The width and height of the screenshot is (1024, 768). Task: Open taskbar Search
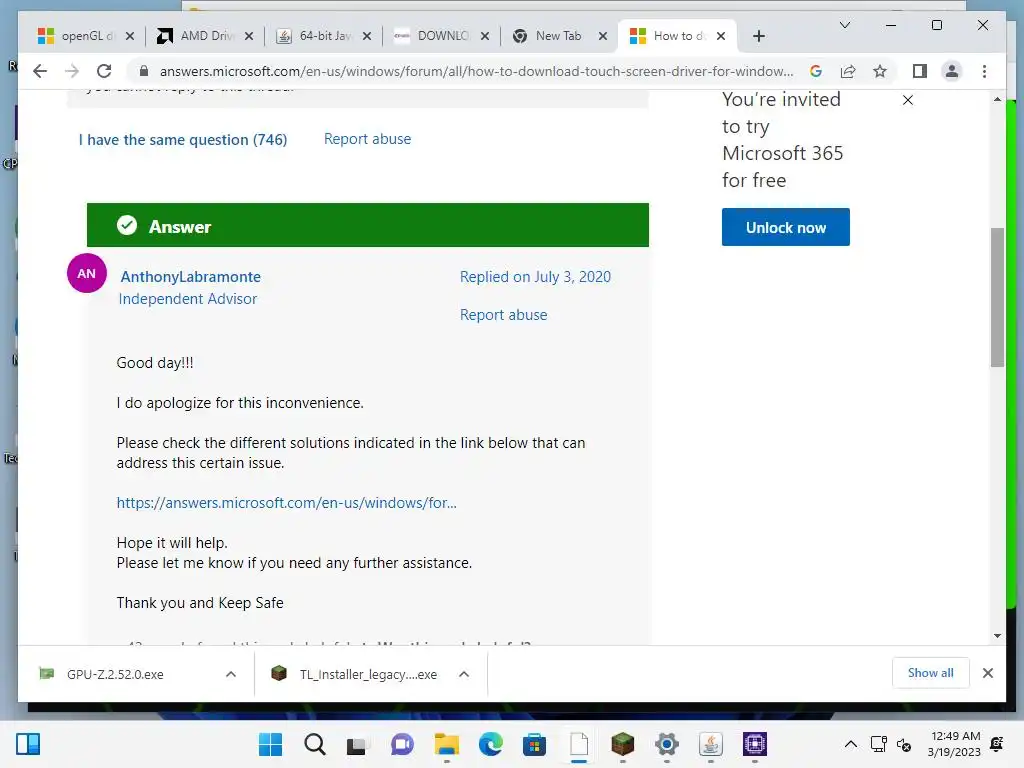tap(315, 744)
